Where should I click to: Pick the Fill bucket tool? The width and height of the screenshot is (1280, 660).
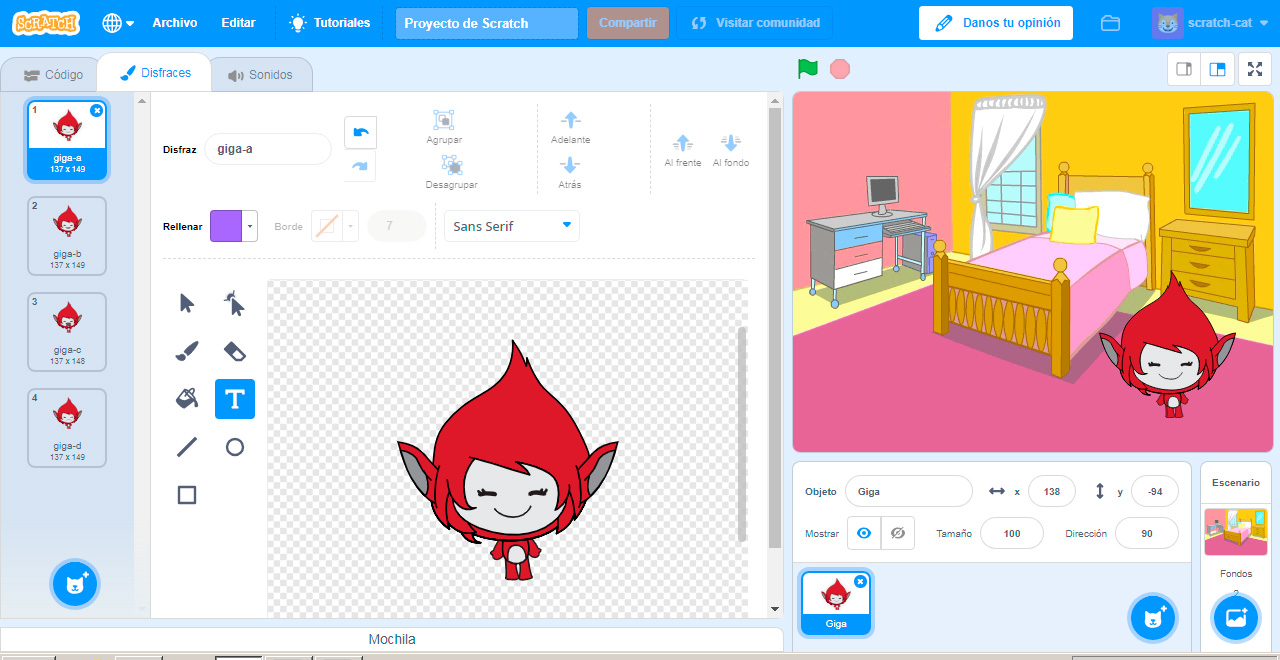click(x=187, y=399)
